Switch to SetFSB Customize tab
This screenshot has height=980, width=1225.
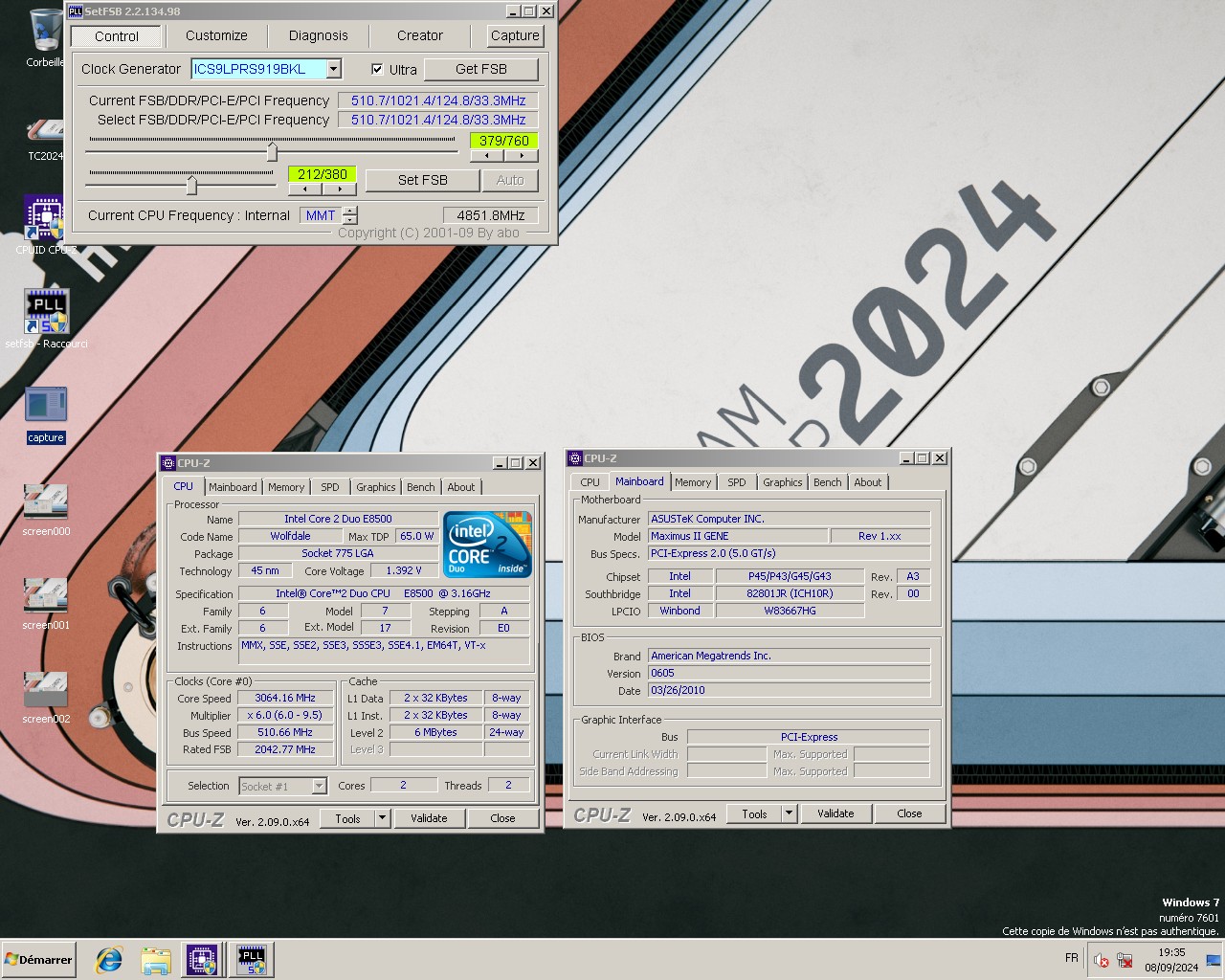coord(216,35)
